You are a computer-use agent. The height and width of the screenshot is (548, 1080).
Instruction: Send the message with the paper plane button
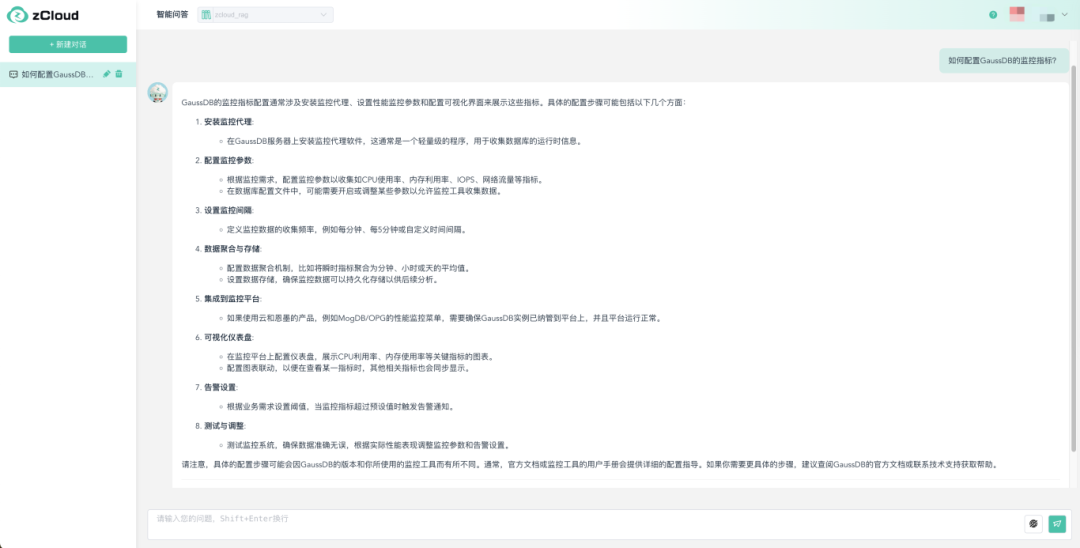point(1057,524)
